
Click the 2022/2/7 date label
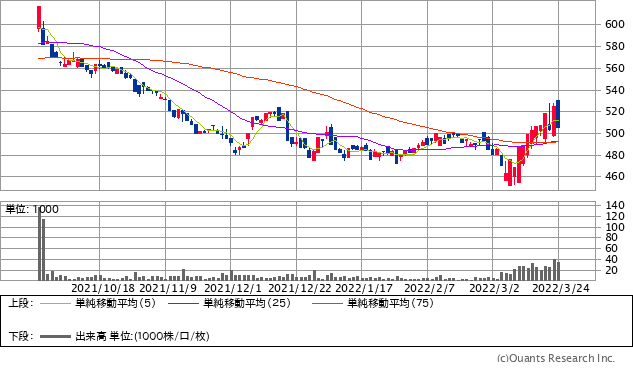430,288
